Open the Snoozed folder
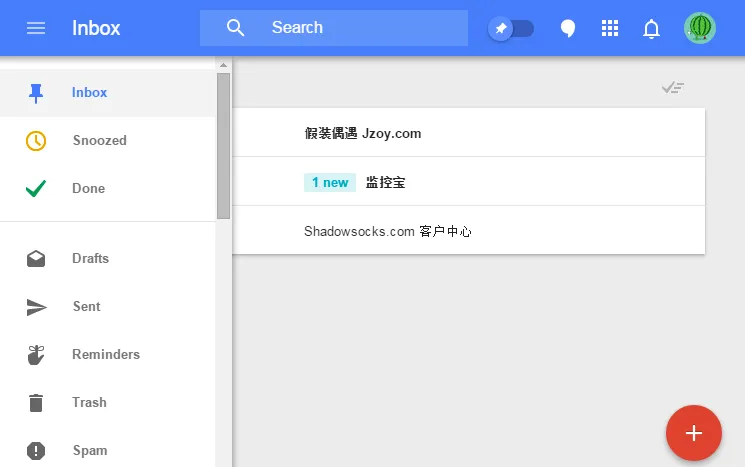This screenshot has height=467, width=745. (x=99, y=141)
